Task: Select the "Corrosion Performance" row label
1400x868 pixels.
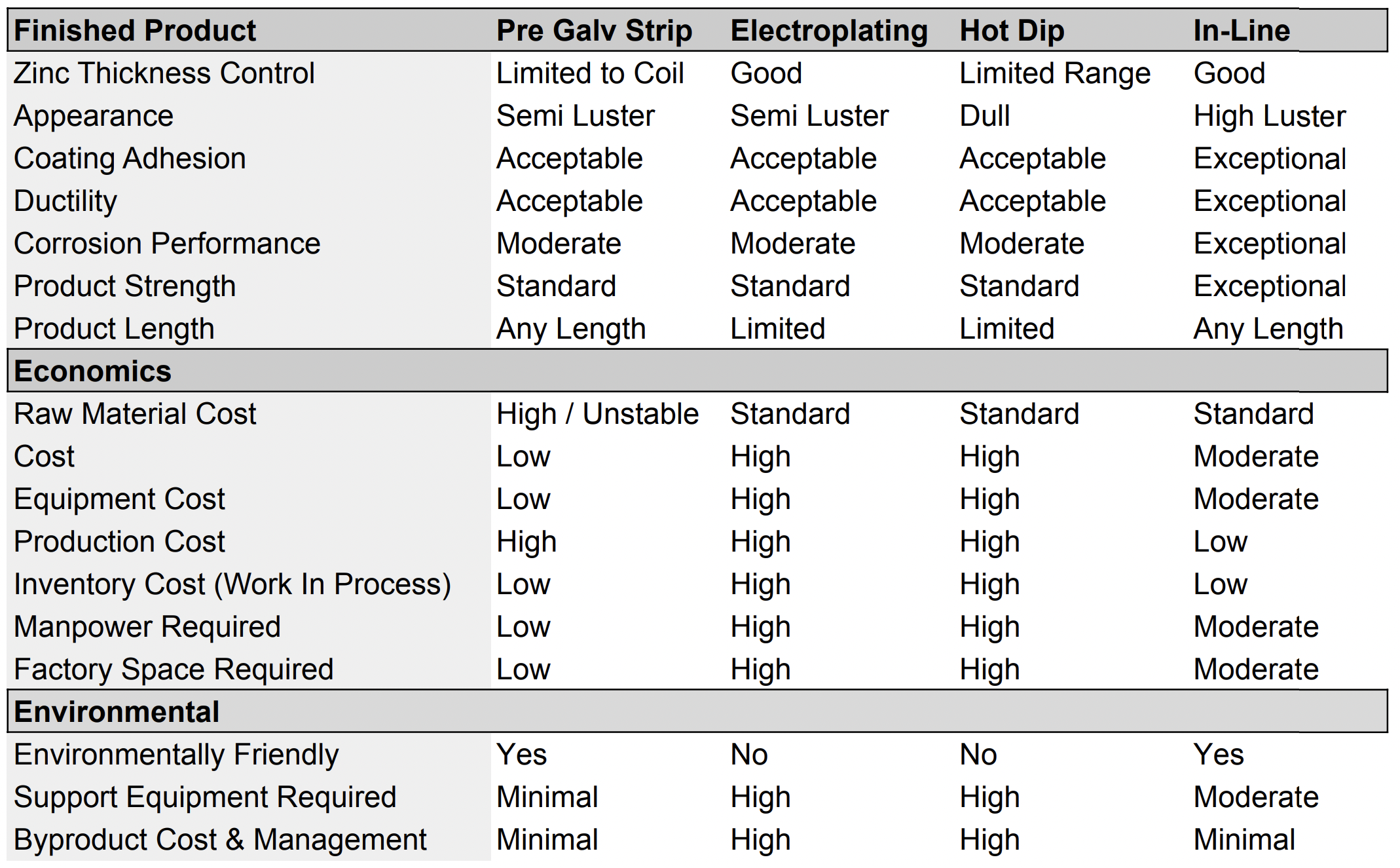Action: pyautogui.click(x=167, y=244)
